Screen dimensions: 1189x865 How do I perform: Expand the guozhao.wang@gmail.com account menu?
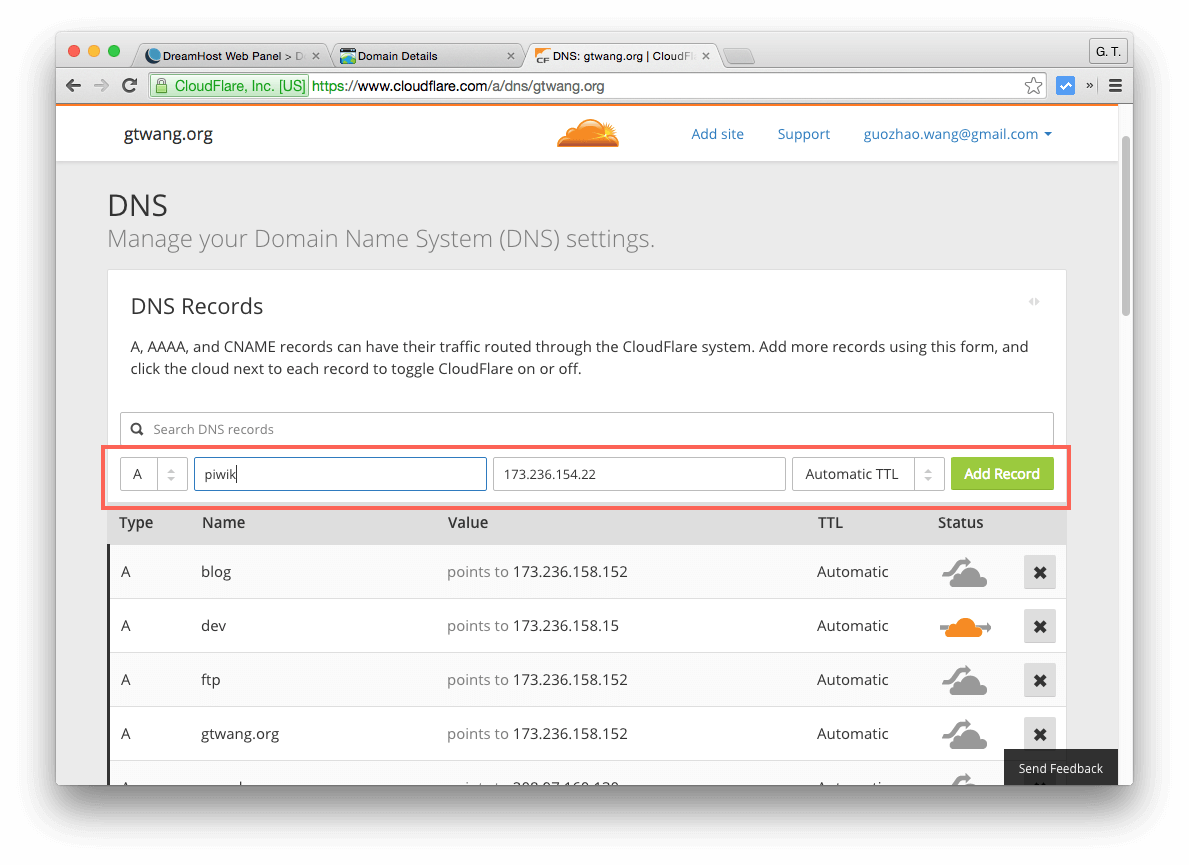957,133
